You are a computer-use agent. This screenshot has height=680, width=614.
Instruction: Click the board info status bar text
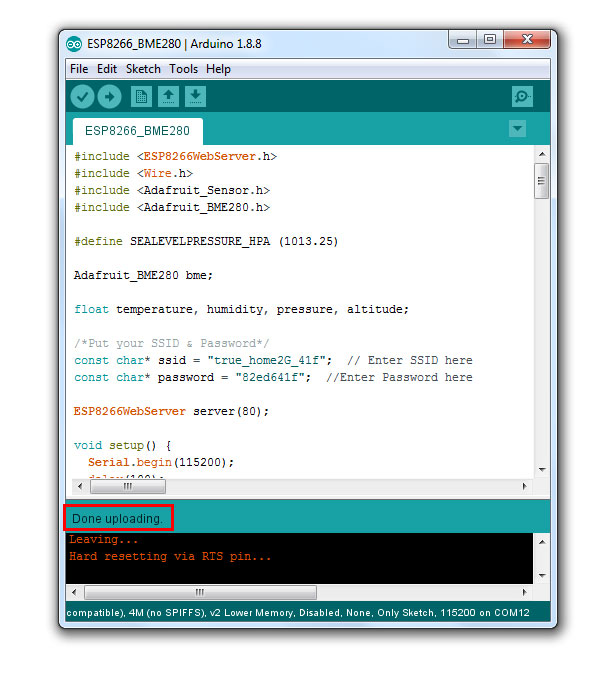coord(298,613)
